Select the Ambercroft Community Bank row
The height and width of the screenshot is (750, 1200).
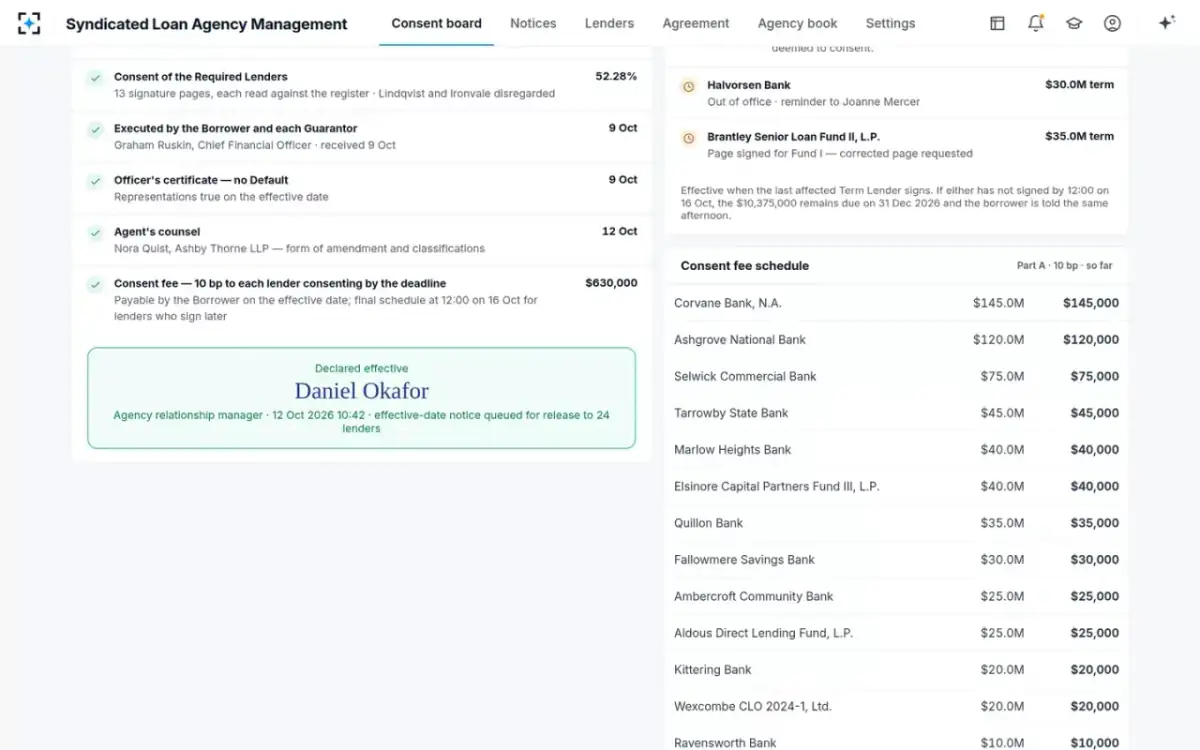pos(896,596)
